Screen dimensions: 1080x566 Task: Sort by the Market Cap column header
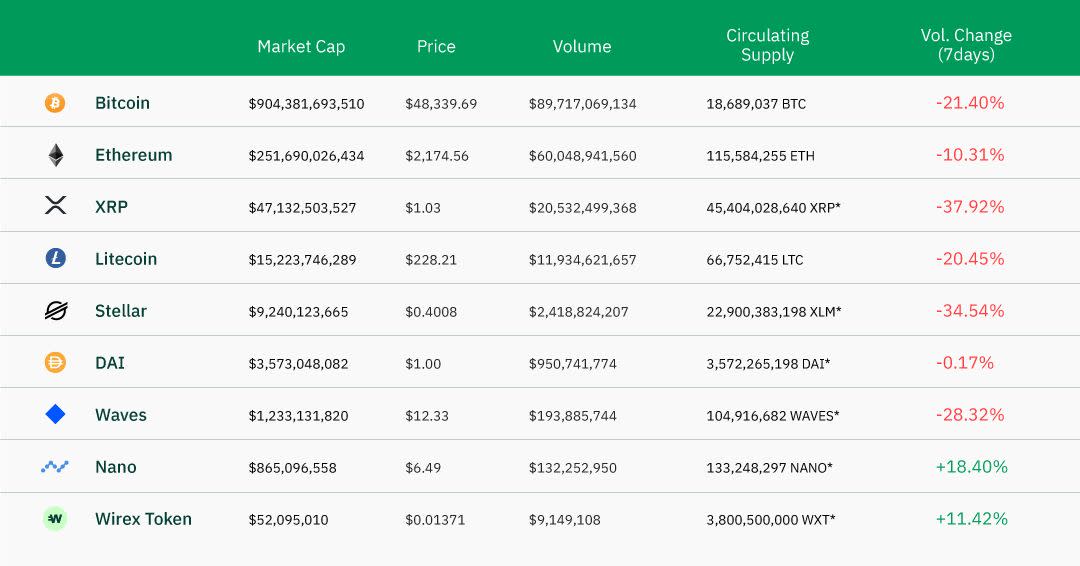(x=301, y=46)
